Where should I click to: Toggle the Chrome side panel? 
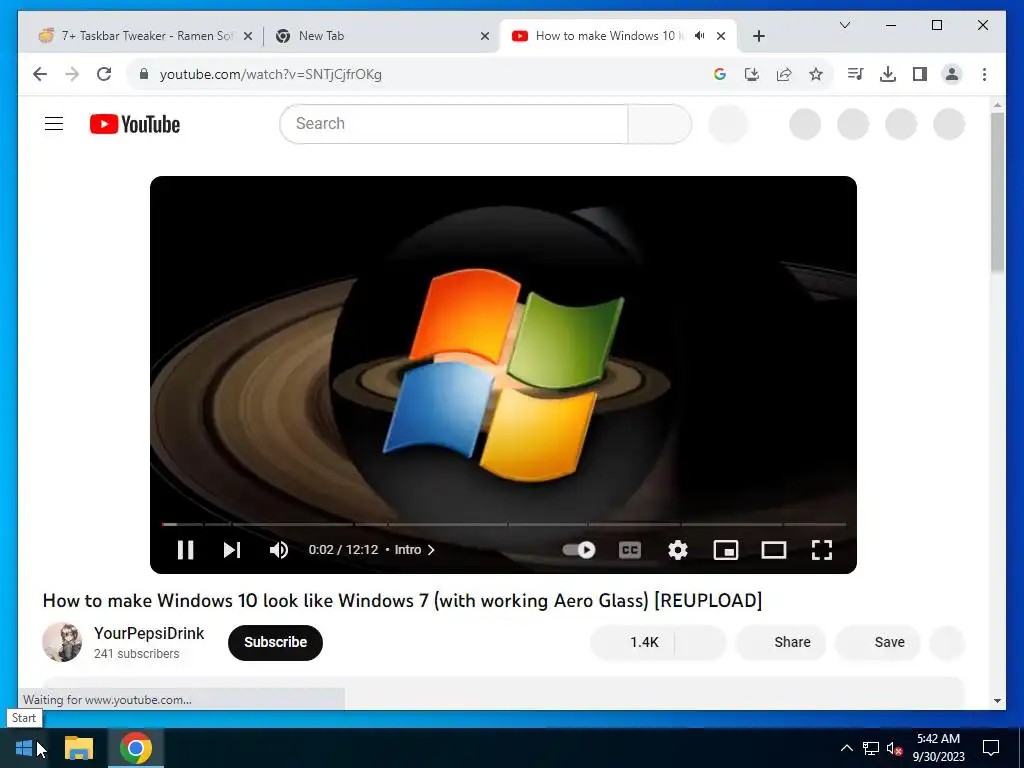point(920,74)
